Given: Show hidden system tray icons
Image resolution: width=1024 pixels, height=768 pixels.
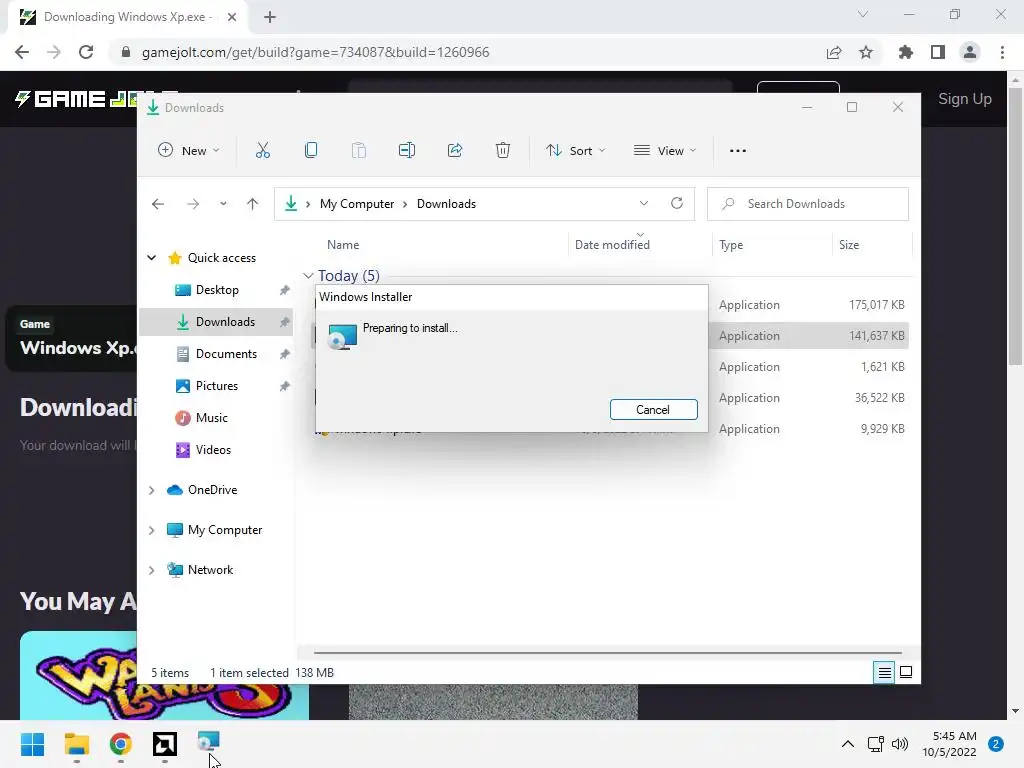Looking at the screenshot, I should click(848, 744).
